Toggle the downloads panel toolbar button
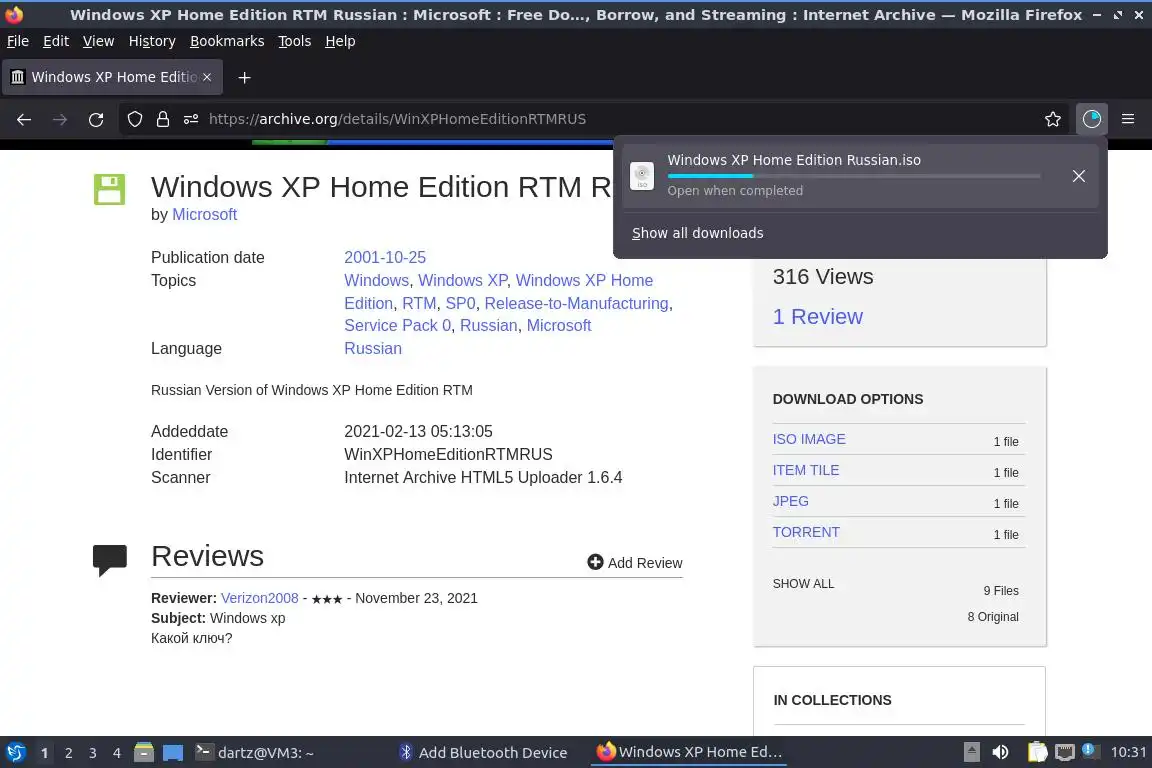This screenshot has width=1152, height=768. (1092, 119)
